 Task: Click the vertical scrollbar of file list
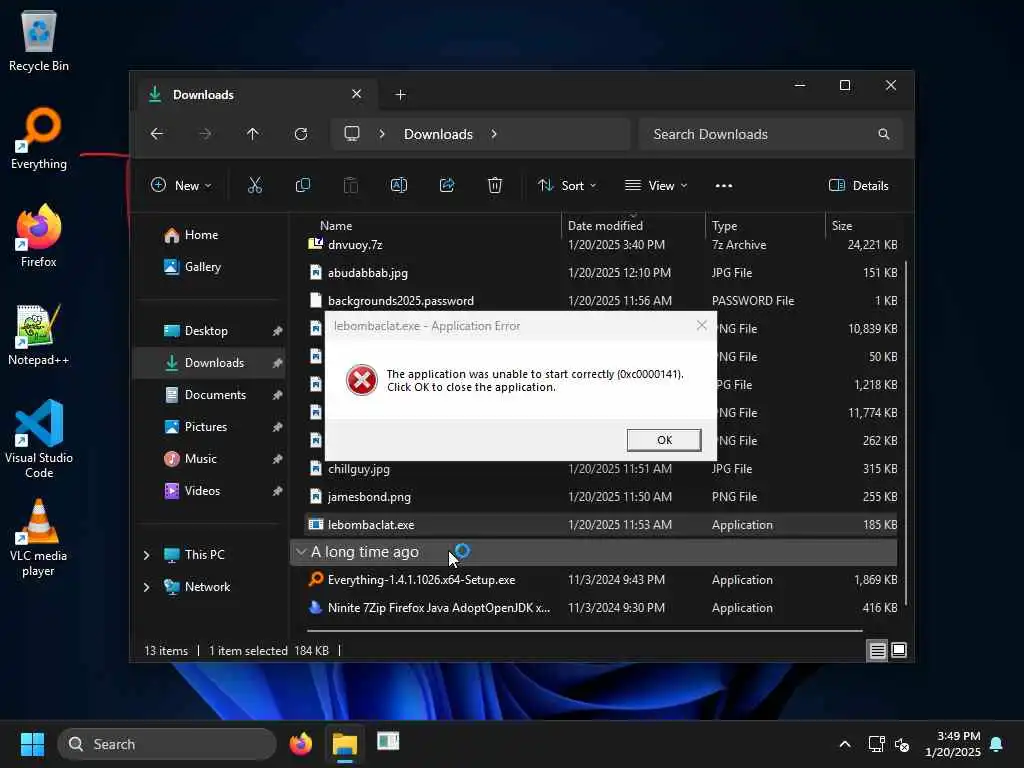(906, 432)
